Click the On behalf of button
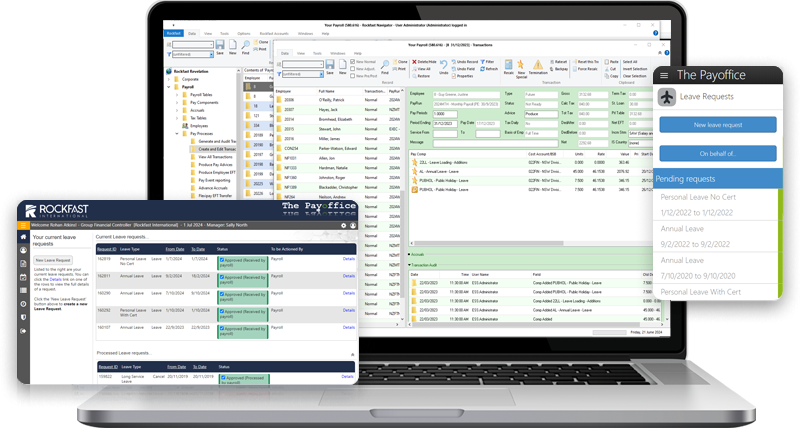 [718, 154]
